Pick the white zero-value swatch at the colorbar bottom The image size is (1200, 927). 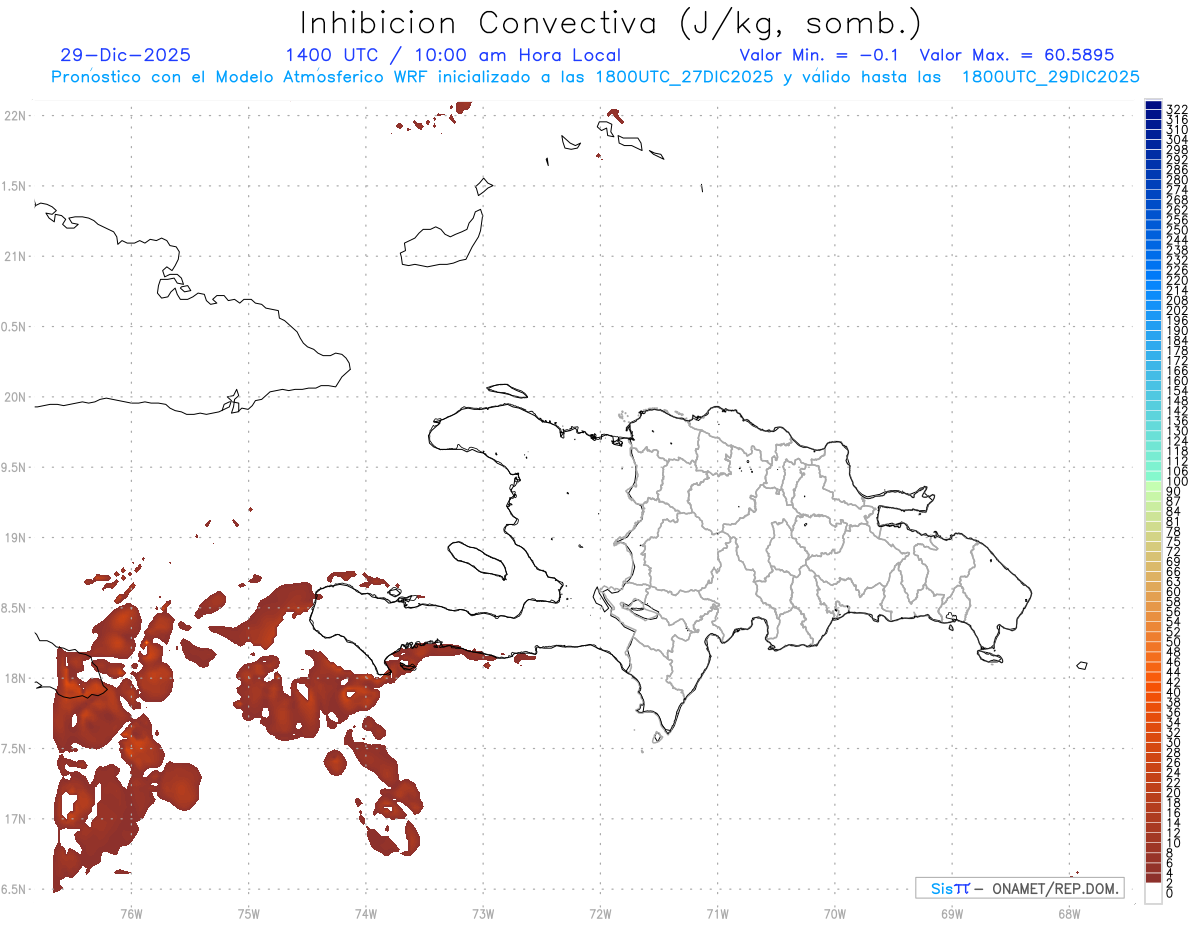pos(1153,895)
